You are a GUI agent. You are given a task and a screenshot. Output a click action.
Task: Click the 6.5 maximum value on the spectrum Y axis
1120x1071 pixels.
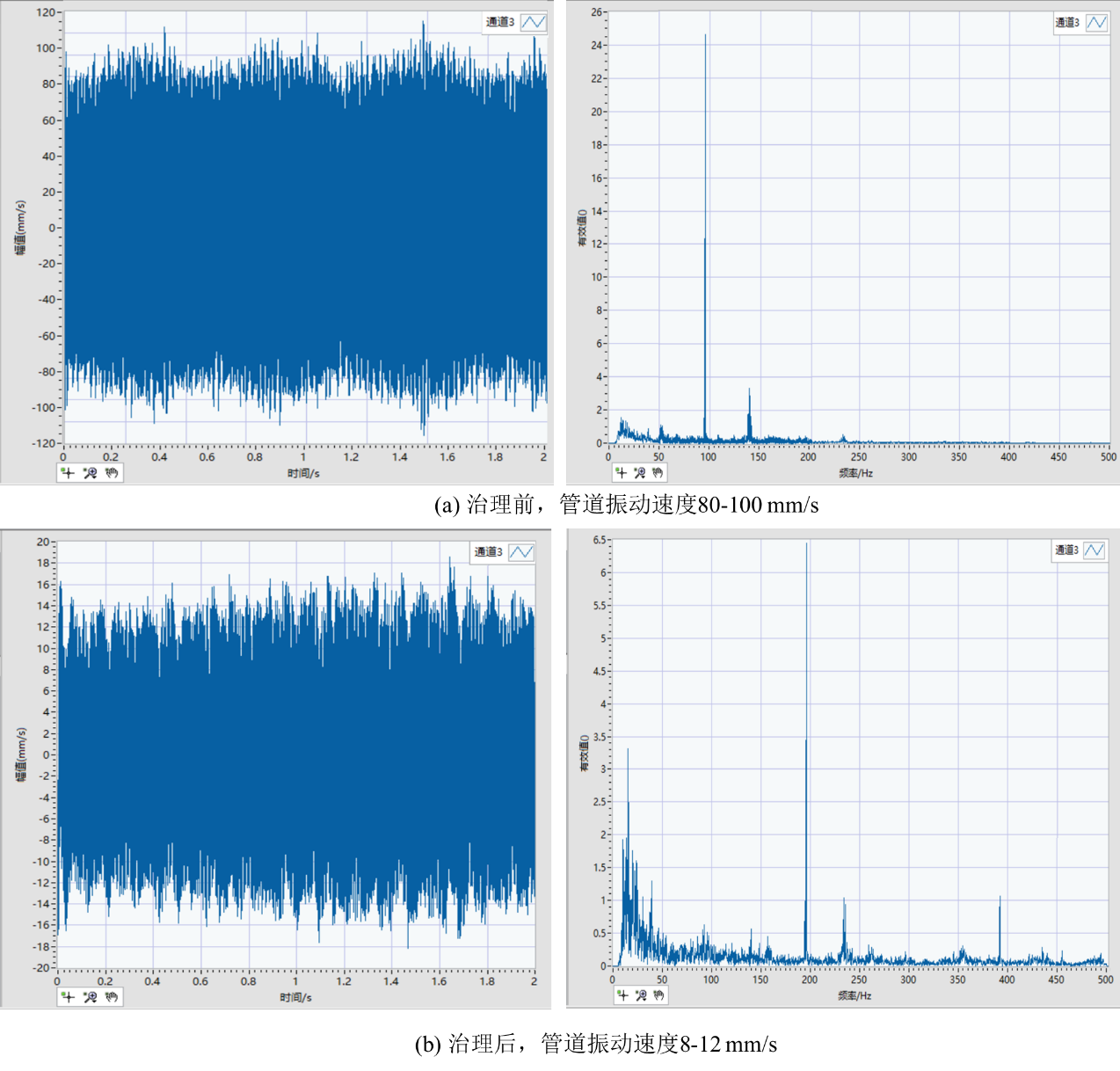pyautogui.click(x=600, y=540)
